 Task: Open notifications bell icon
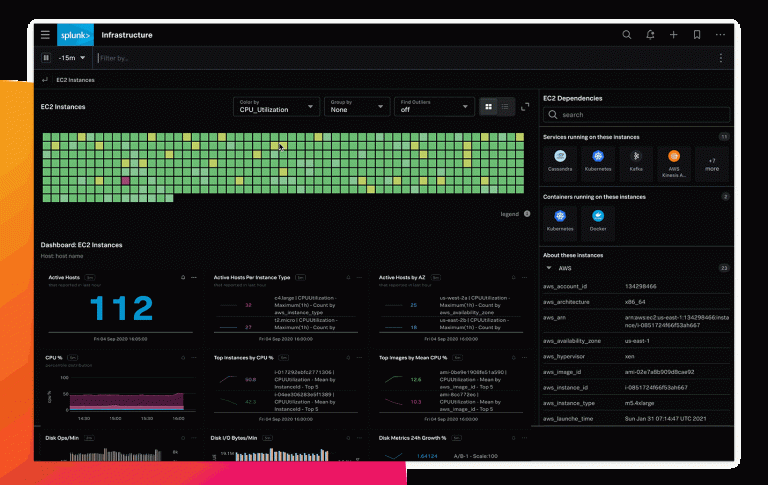click(x=650, y=35)
